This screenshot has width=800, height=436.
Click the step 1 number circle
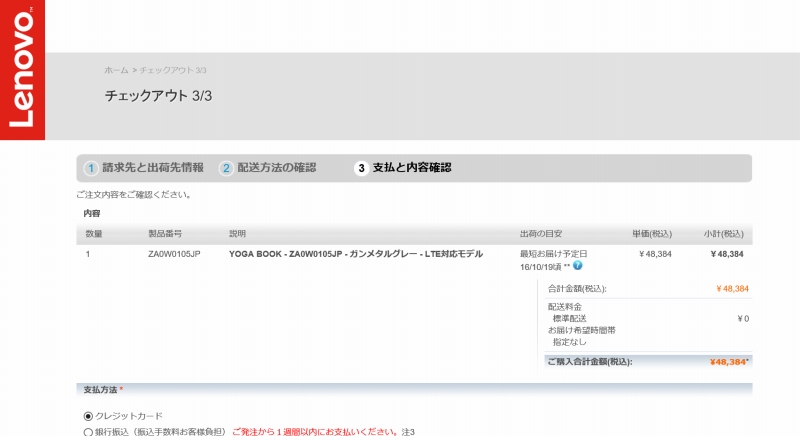click(x=91, y=168)
